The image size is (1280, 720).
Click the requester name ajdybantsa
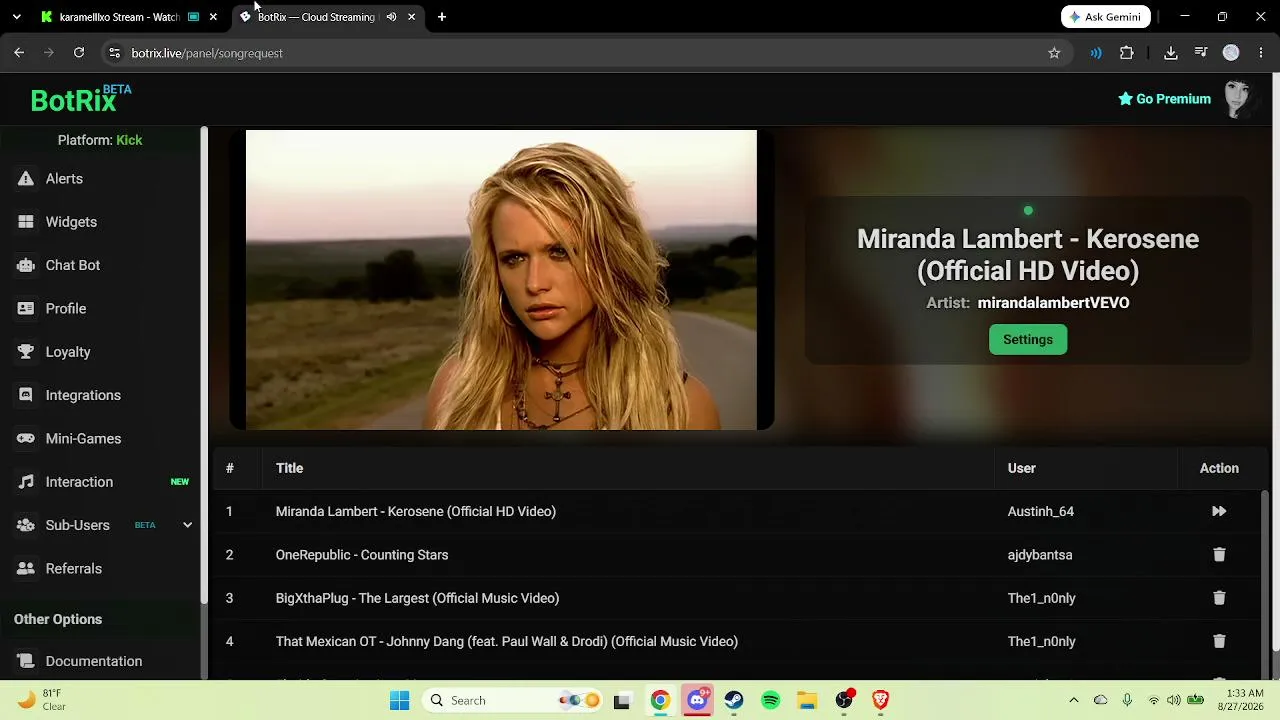pos(1040,555)
